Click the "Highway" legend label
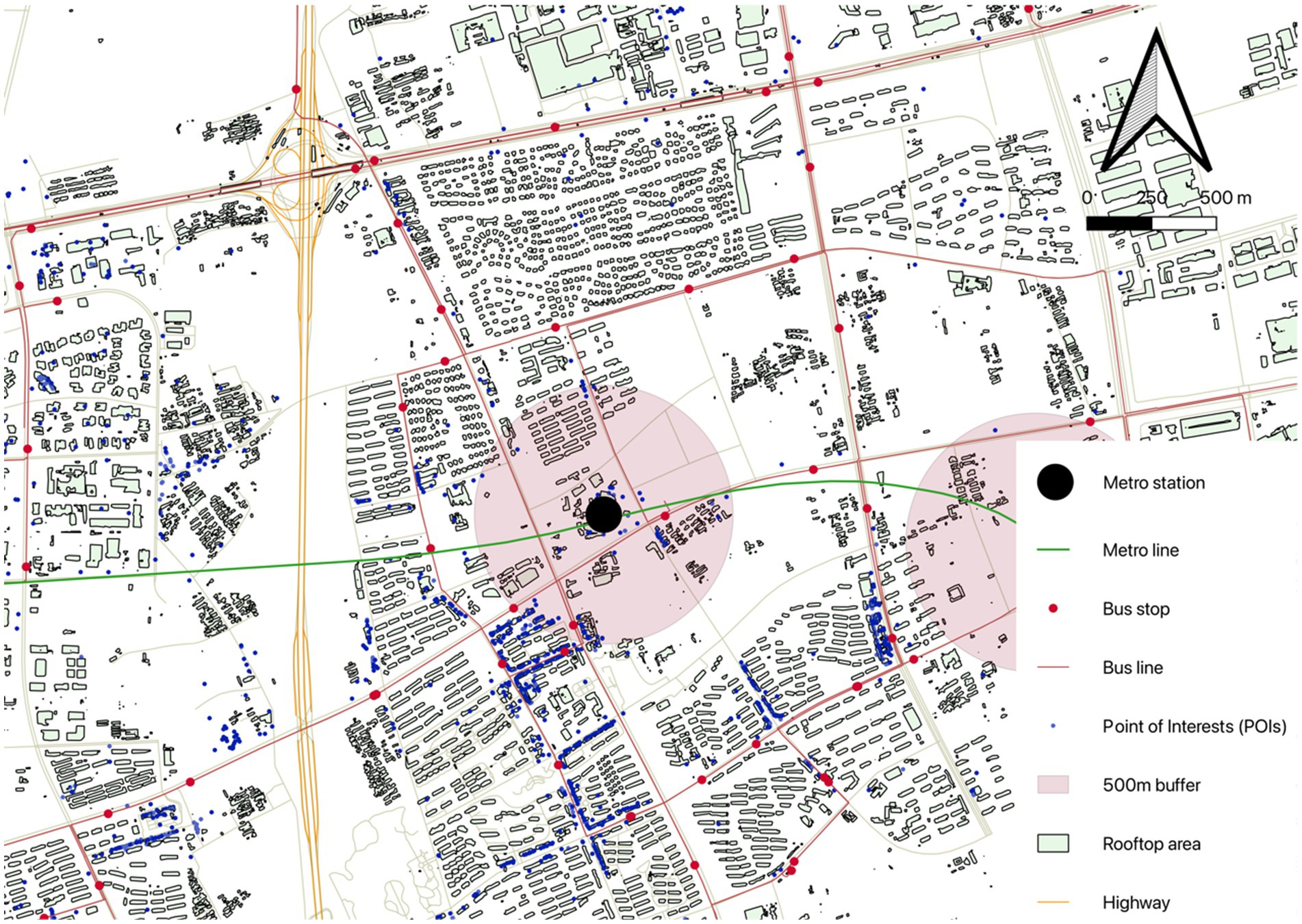Viewport: 1302px width, 924px height. 1136,903
